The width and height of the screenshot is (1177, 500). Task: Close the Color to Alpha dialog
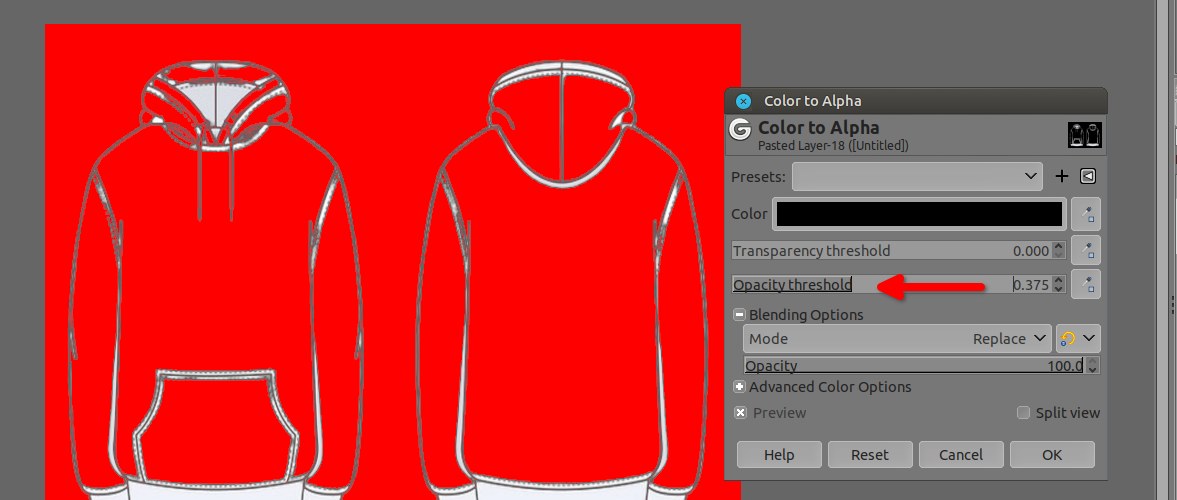(743, 101)
